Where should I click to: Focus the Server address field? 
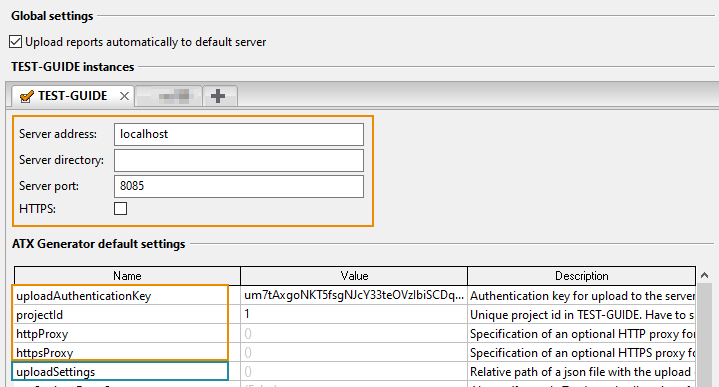[239, 134]
